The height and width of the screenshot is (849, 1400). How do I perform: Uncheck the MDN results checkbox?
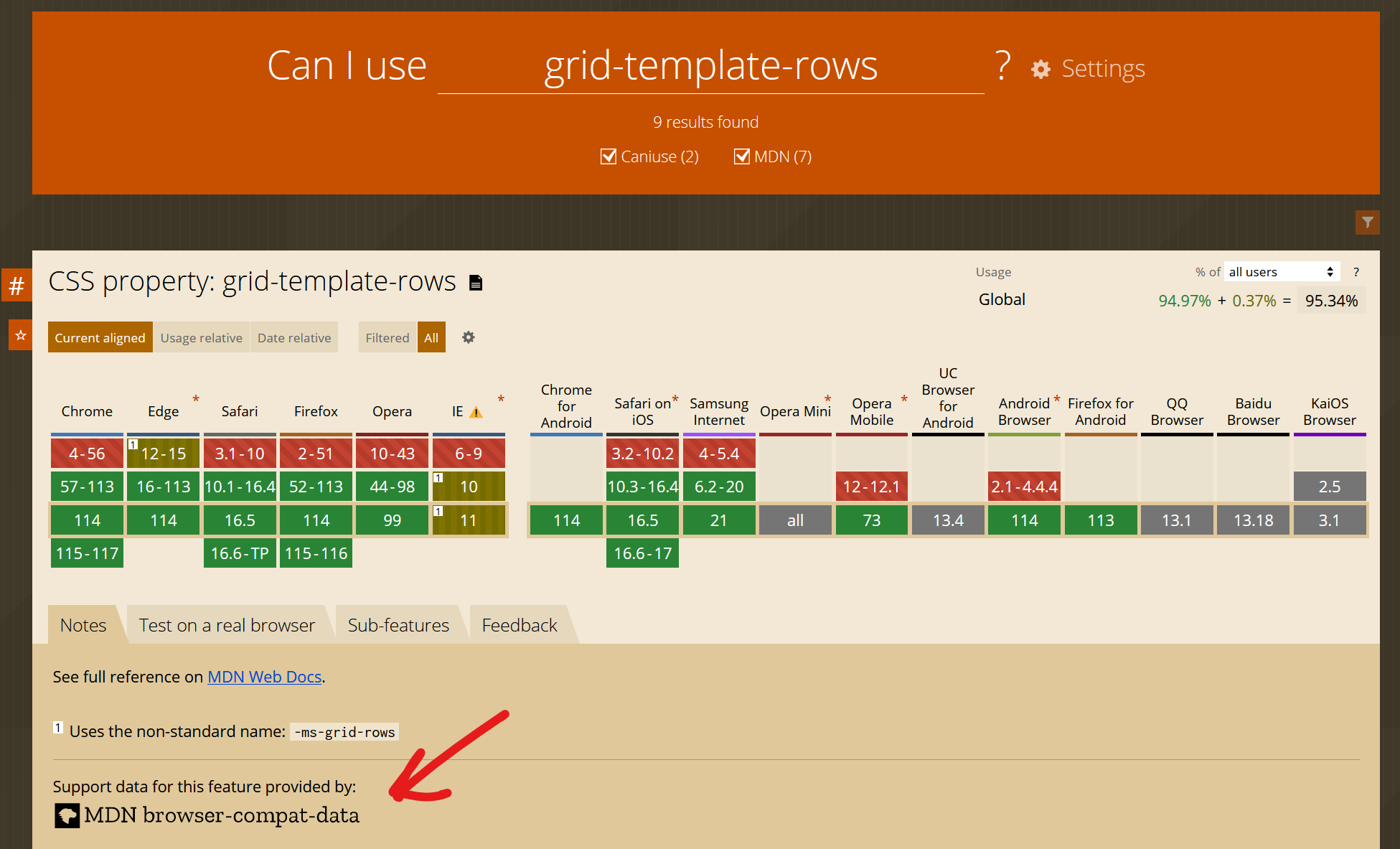click(x=742, y=156)
